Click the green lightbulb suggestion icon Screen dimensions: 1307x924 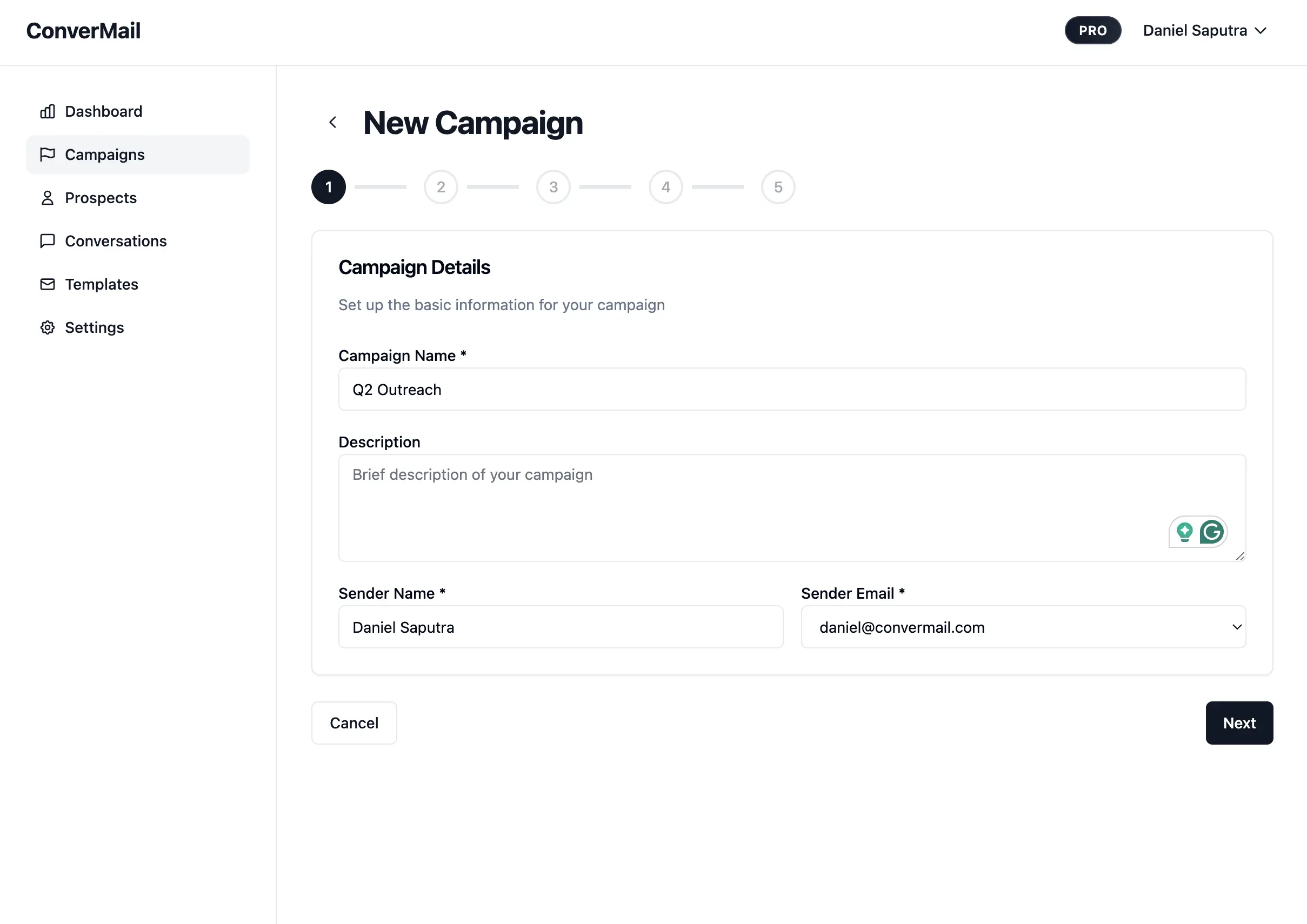pos(1185,532)
